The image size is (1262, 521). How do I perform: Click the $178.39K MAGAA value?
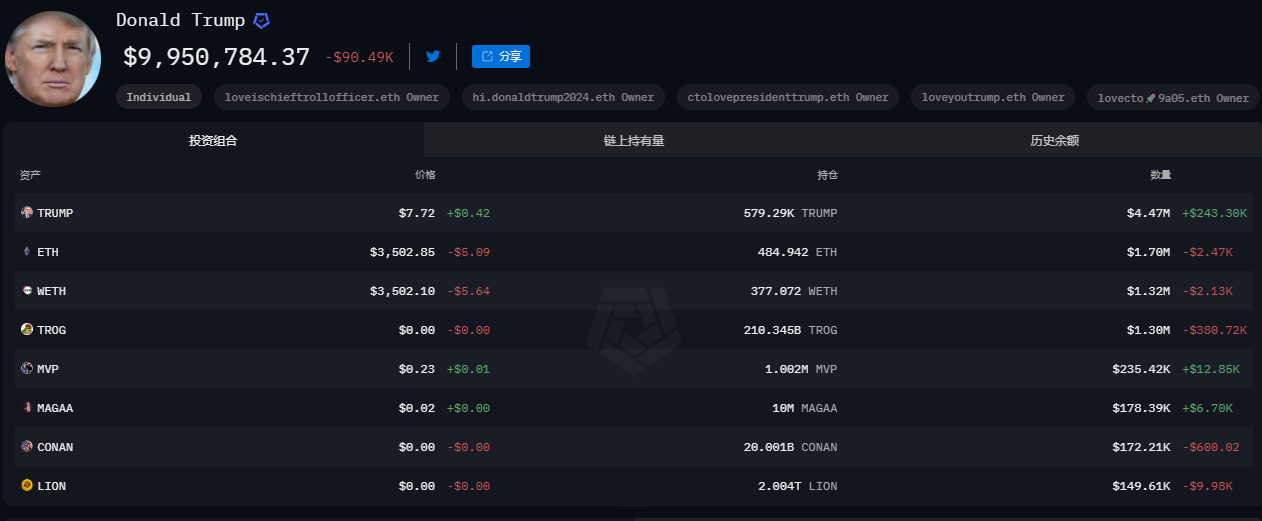(x=1141, y=408)
